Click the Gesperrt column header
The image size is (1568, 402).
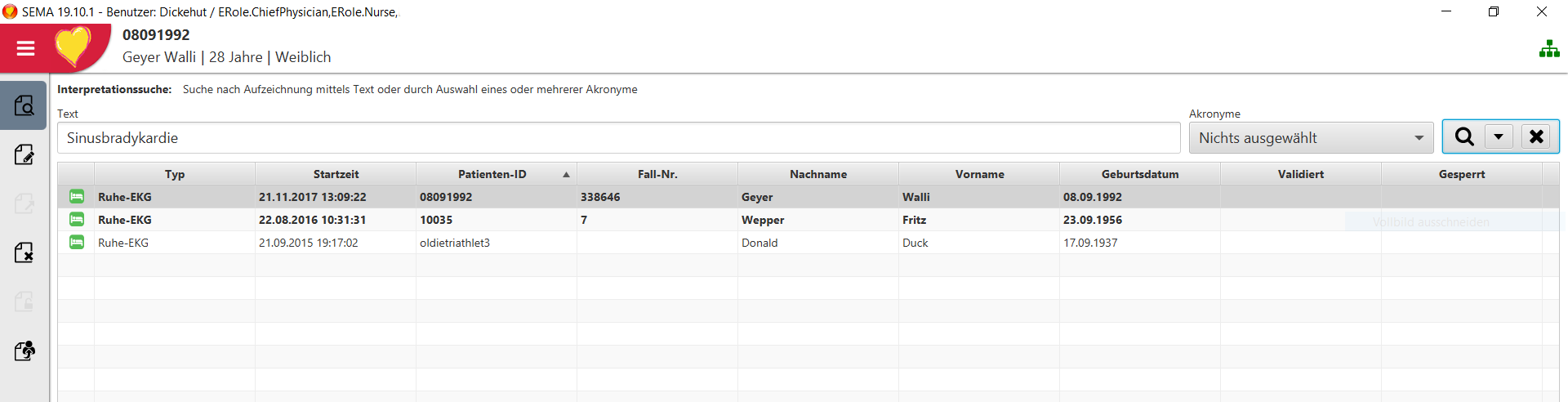[1462, 174]
